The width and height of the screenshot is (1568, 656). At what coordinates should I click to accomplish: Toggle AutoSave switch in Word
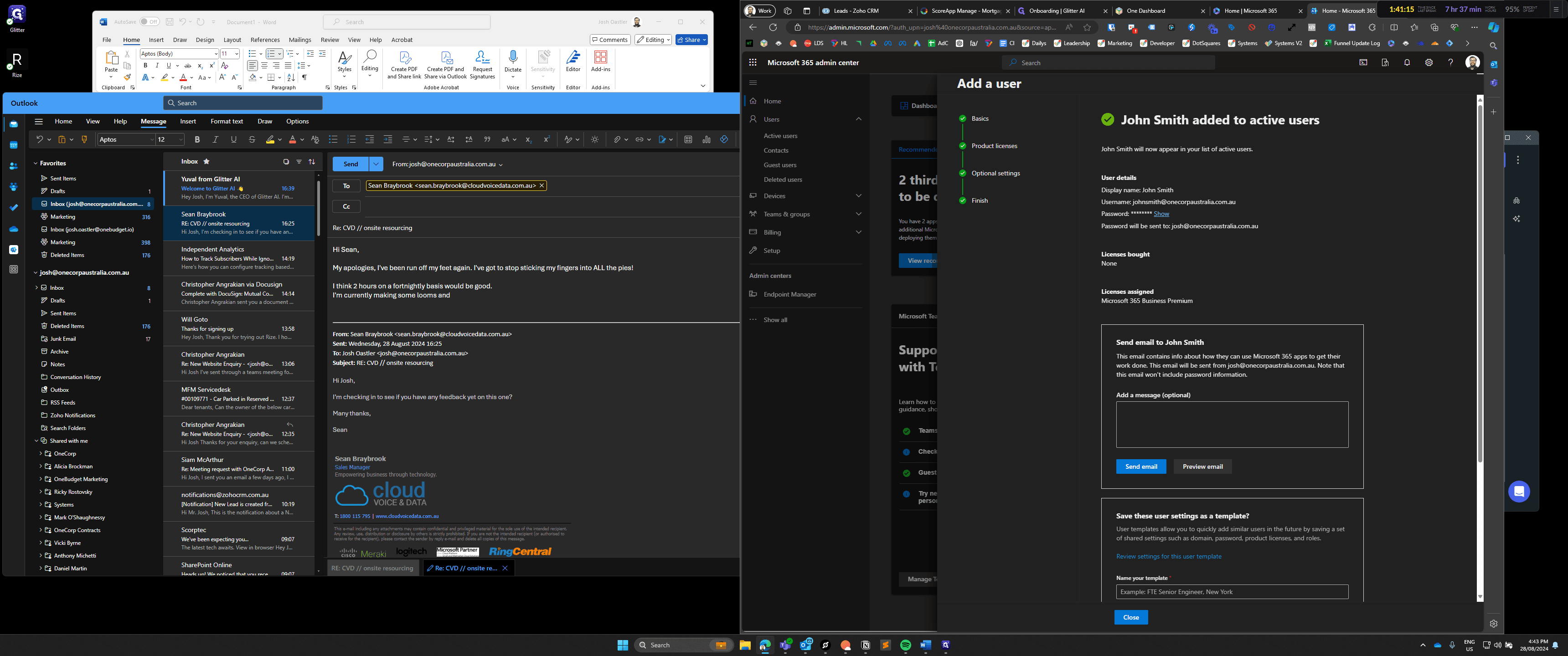(149, 22)
